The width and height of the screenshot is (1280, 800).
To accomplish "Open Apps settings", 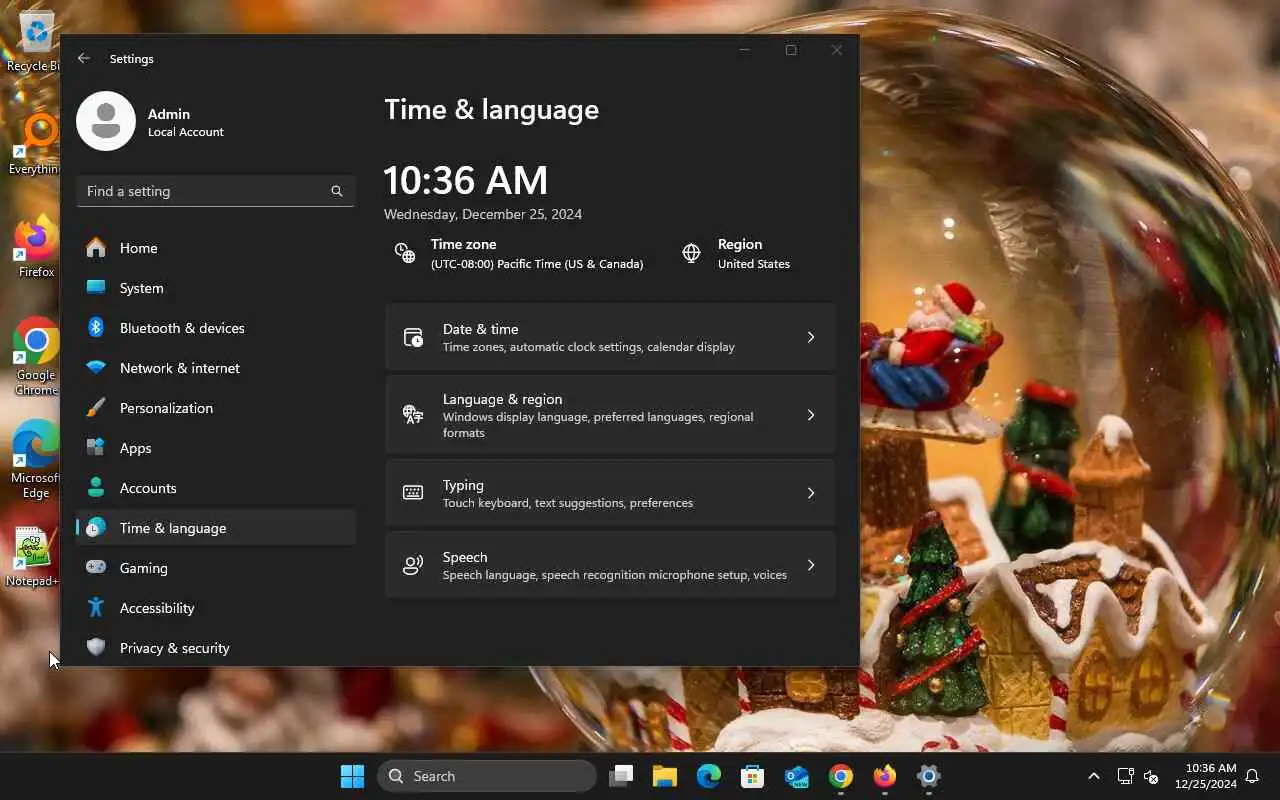I will pos(215,448).
